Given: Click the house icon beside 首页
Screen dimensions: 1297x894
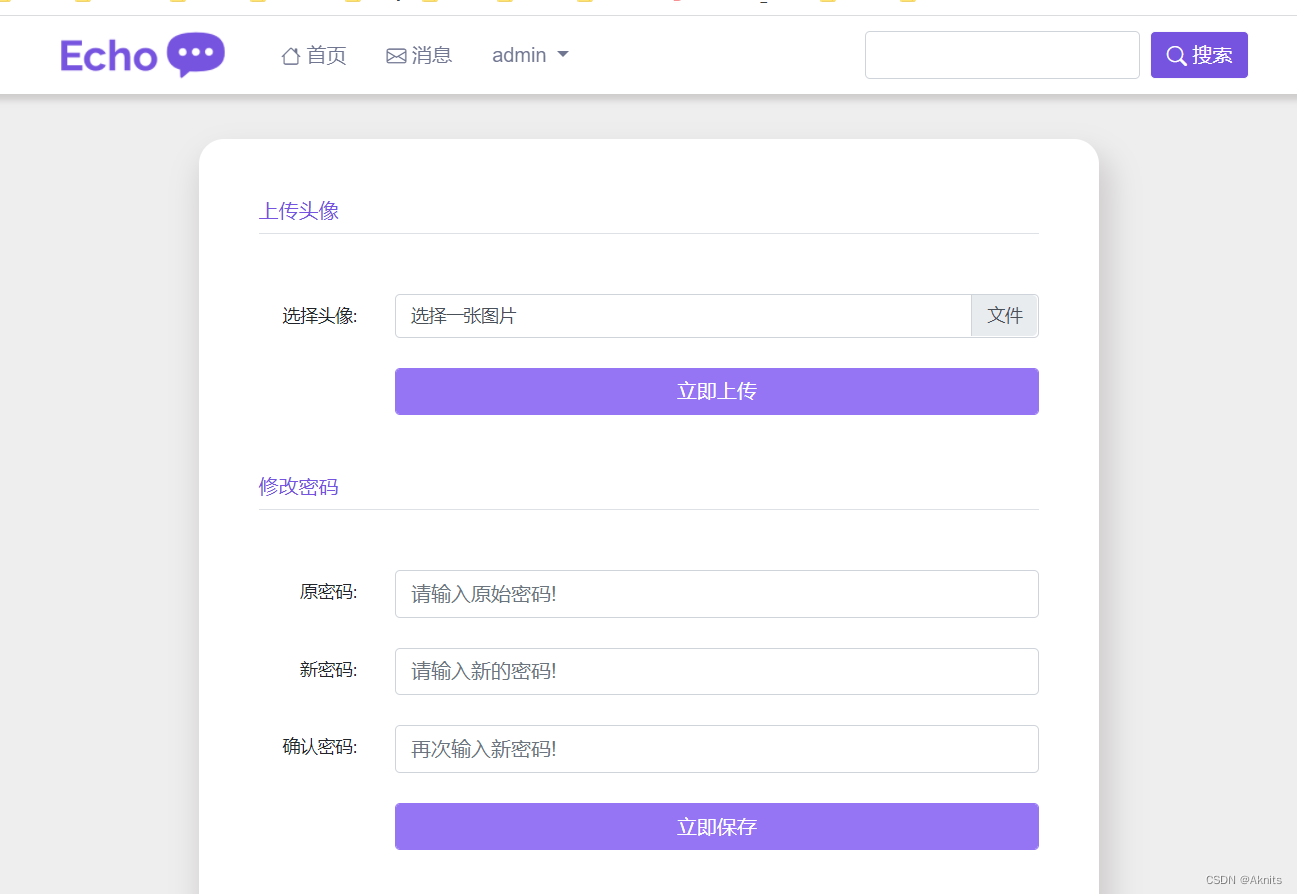Looking at the screenshot, I should tap(291, 56).
